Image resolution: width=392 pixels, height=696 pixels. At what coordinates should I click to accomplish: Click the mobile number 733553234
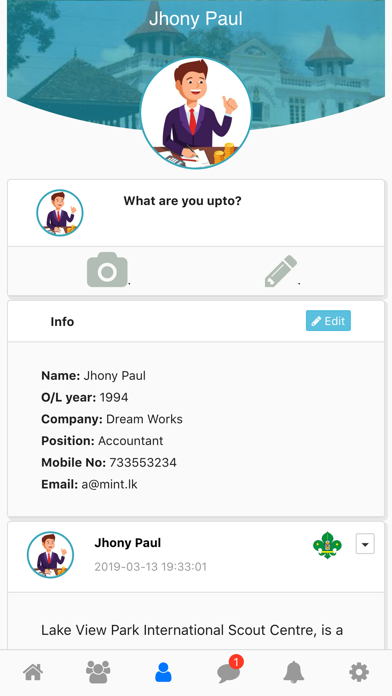143,463
